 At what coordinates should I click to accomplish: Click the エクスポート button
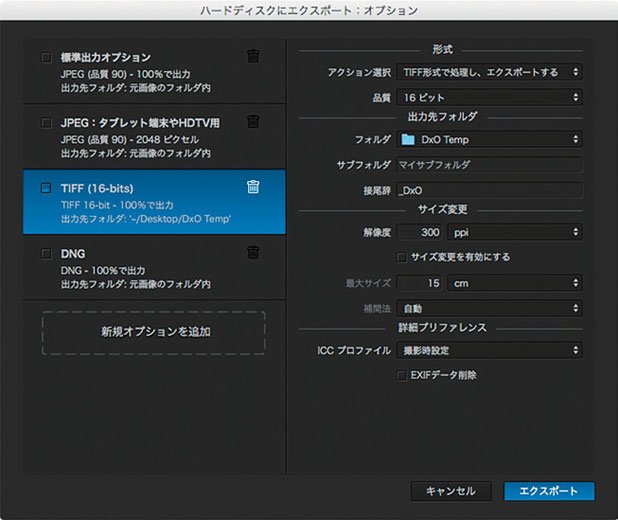549,491
